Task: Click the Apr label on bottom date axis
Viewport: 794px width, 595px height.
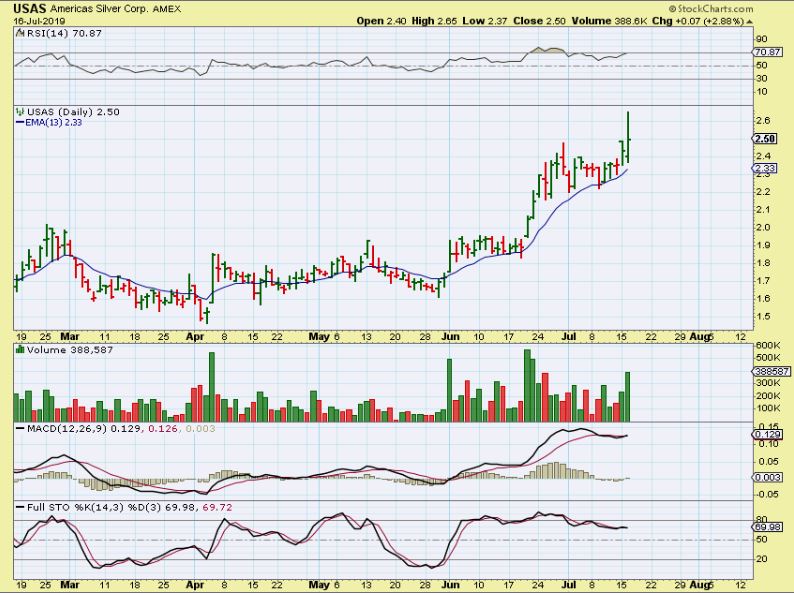Action: tap(195, 584)
